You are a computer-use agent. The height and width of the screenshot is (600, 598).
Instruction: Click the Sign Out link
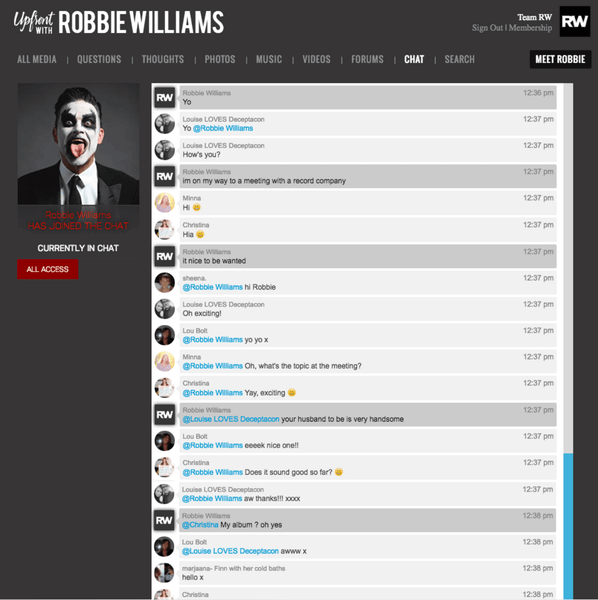pos(487,28)
